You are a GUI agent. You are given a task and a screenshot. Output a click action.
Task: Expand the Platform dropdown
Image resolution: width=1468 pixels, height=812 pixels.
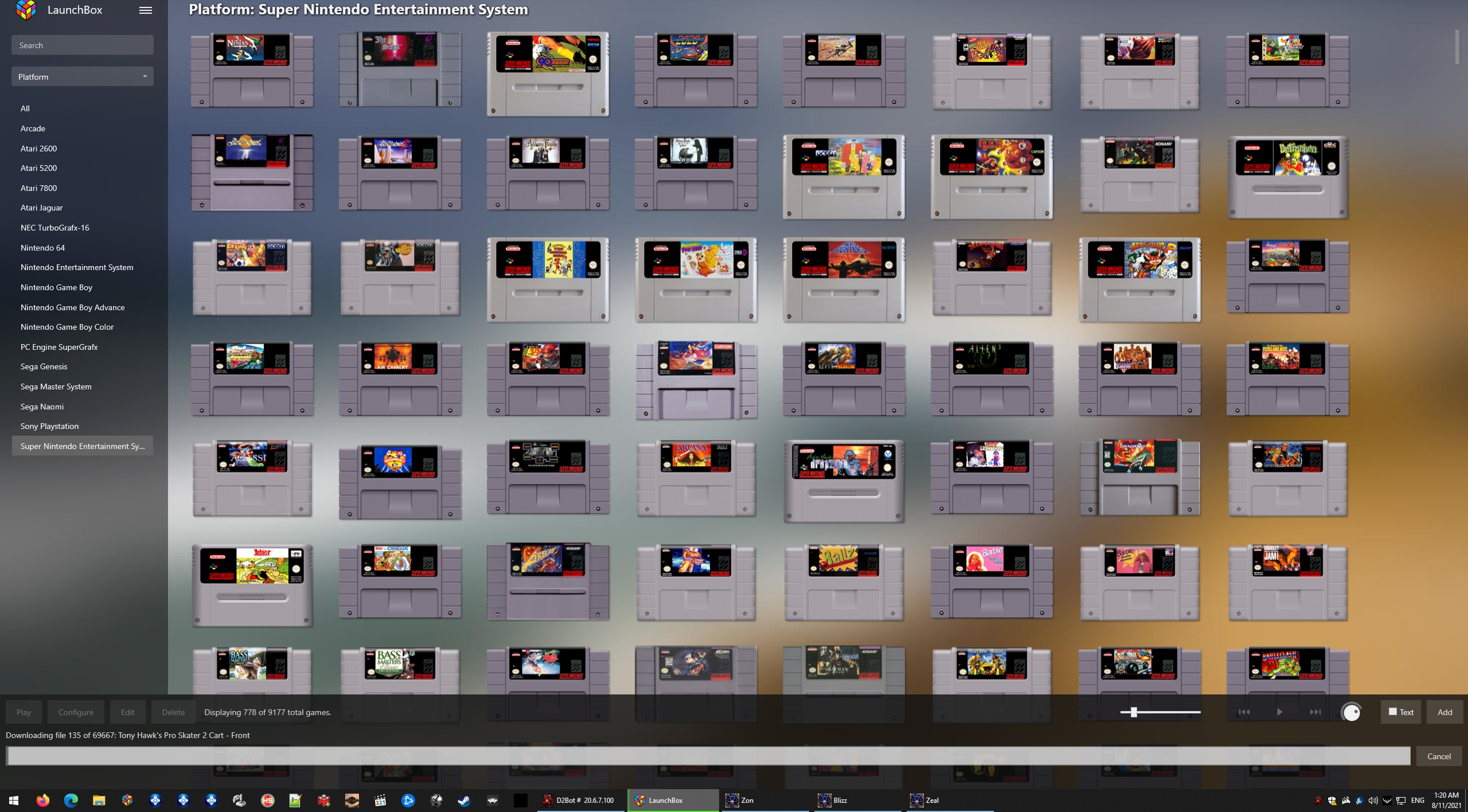[x=82, y=76]
